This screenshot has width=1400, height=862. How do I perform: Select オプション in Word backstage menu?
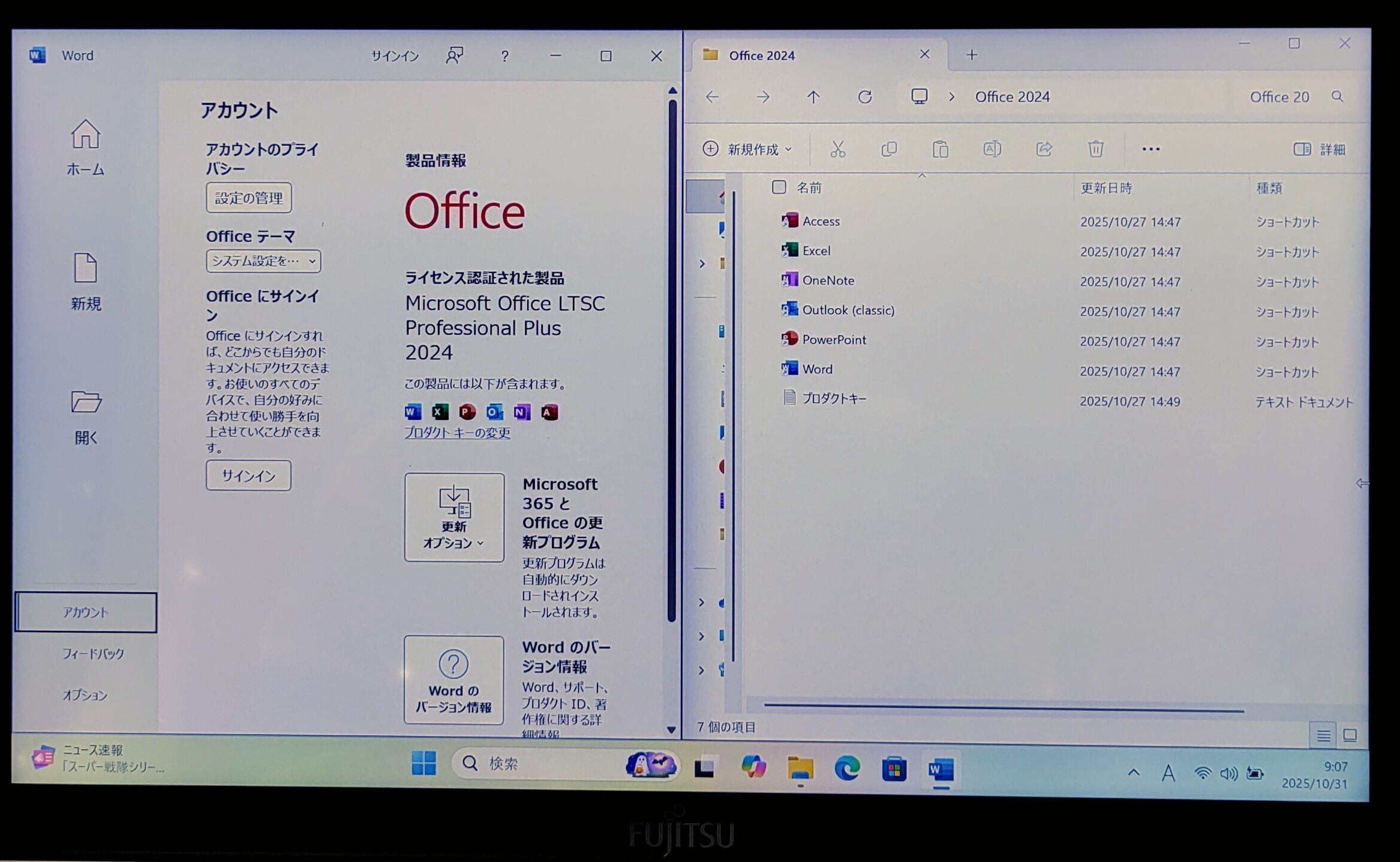point(85,695)
